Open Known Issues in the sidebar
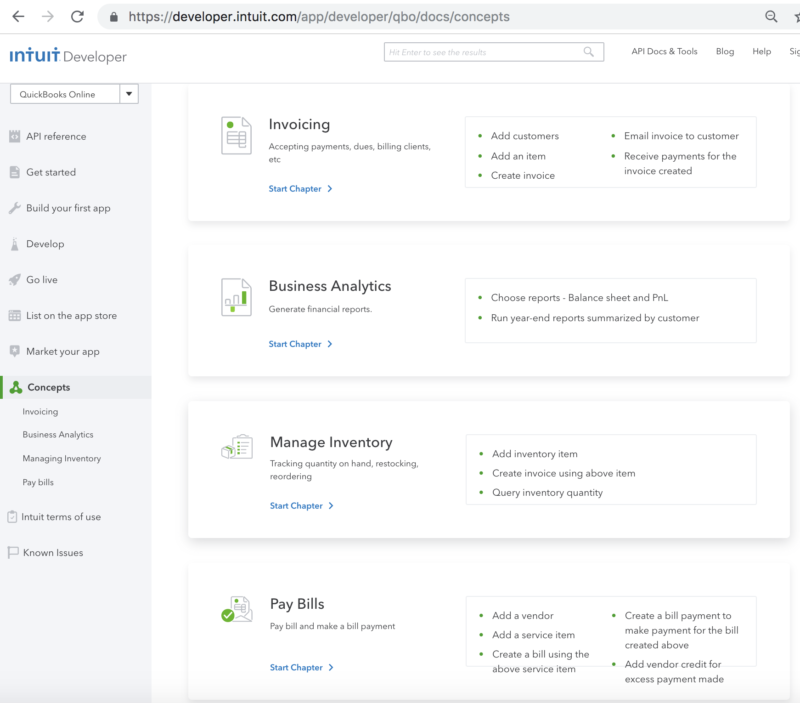The width and height of the screenshot is (800, 703). (53, 553)
